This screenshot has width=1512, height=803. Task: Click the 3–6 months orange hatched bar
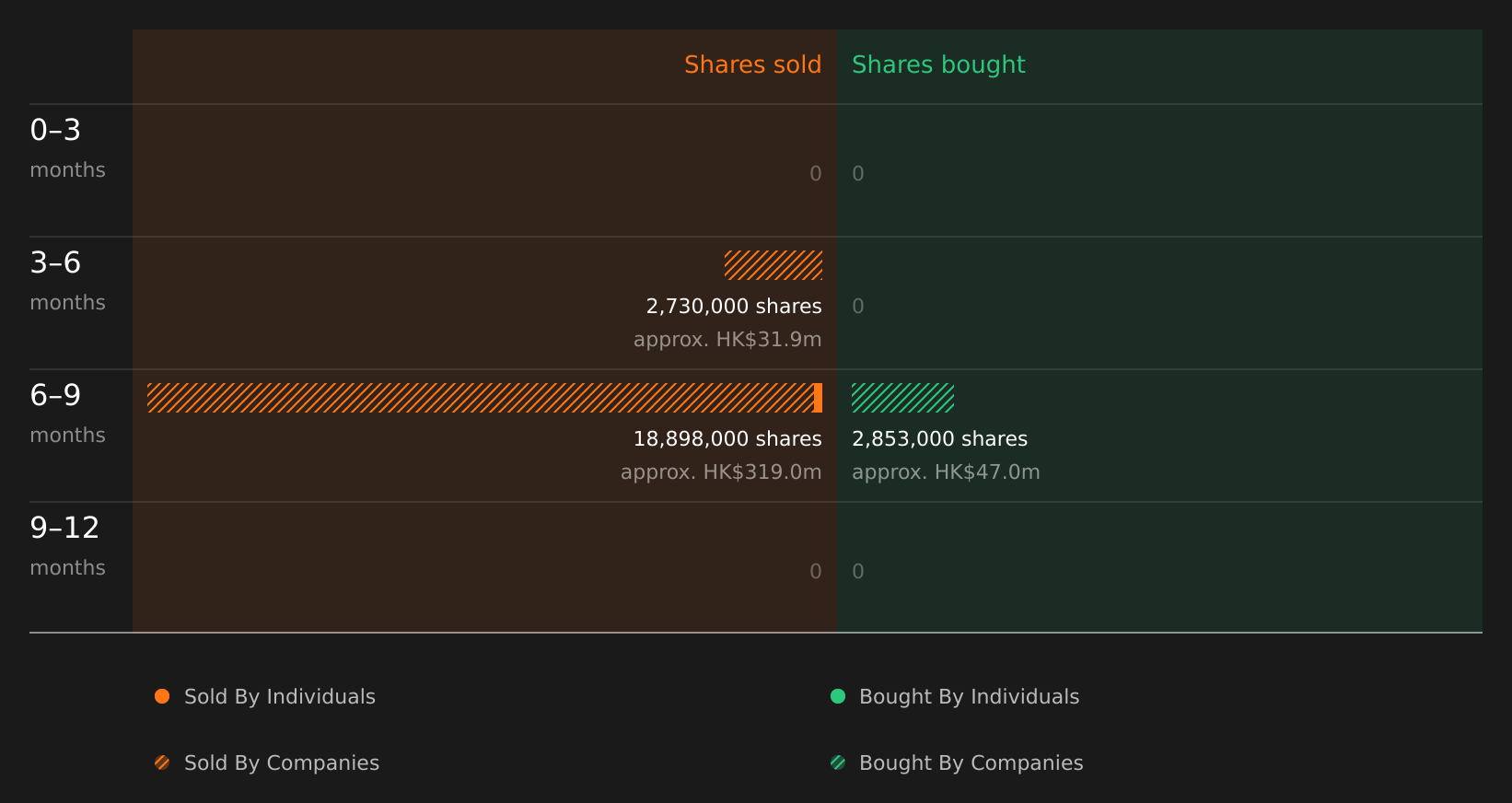tap(773, 265)
